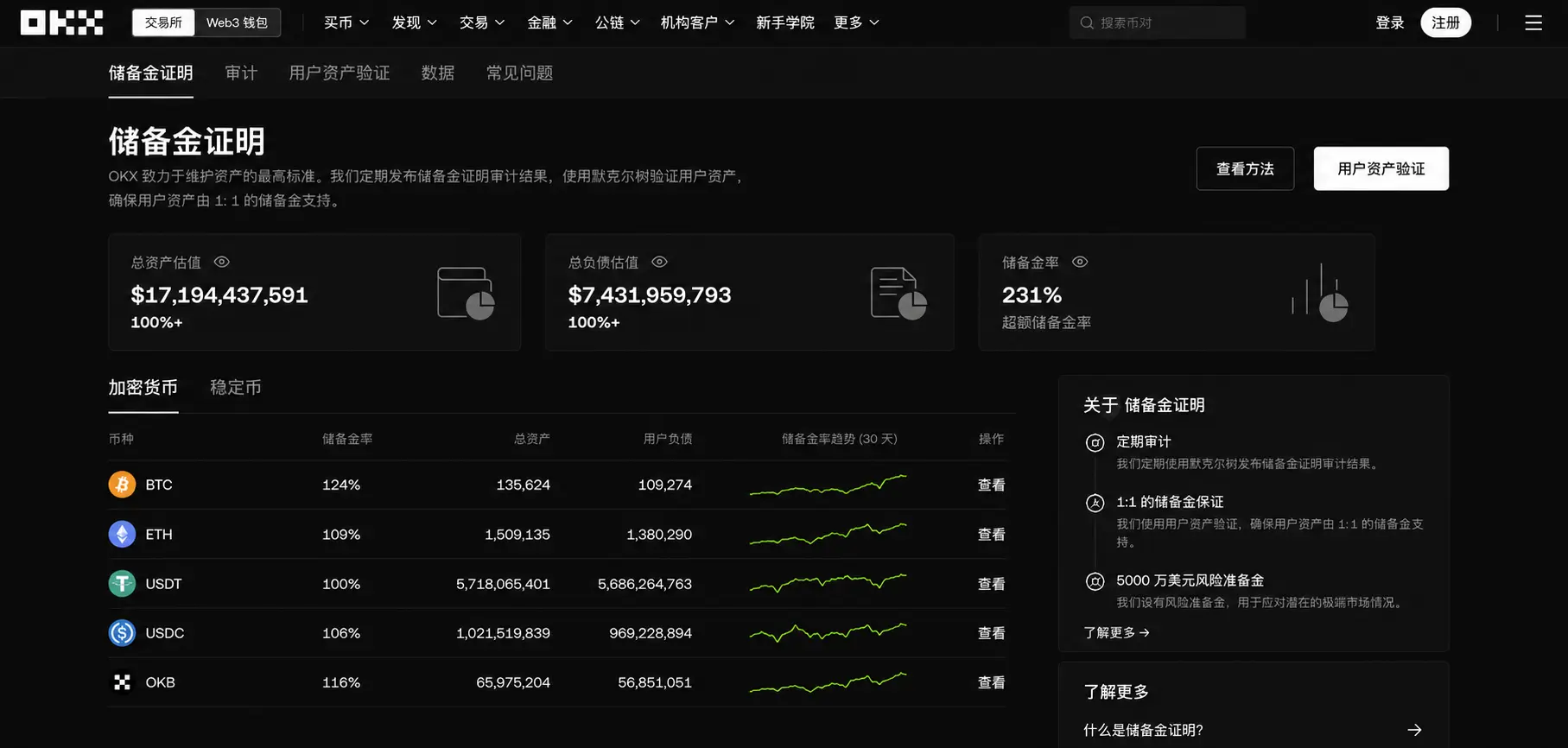Image resolution: width=1568 pixels, height=748 pixels.
Task: Click the OKX logo
Action: tap(61, 22)
